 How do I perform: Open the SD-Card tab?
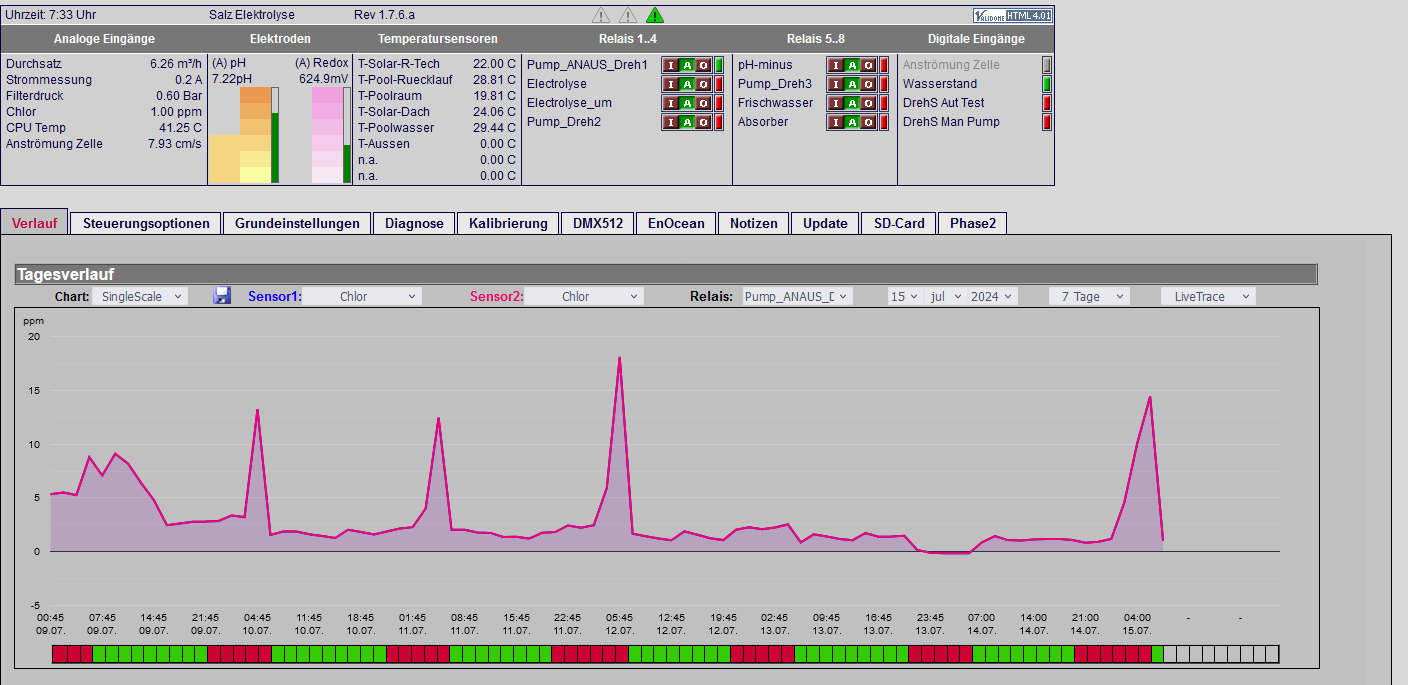click(x=899, y=223)
